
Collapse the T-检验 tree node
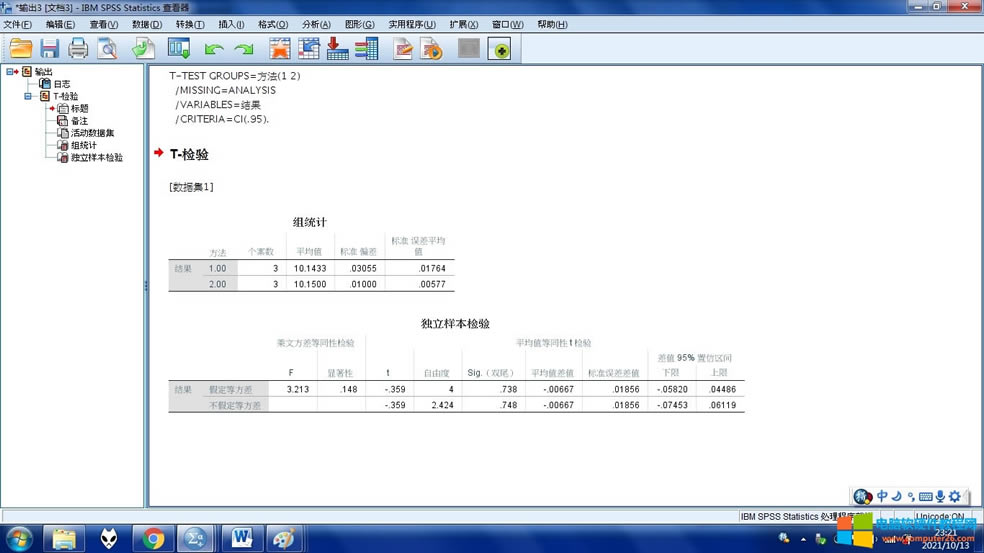tap(29, 96)
